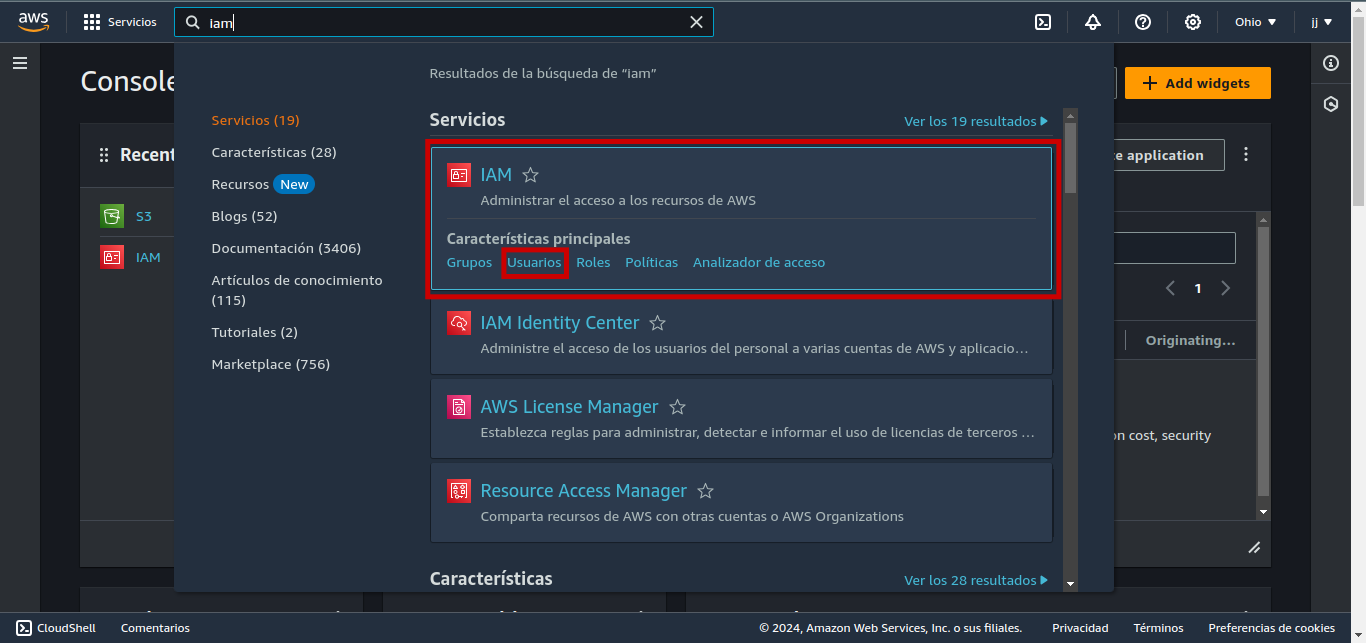This screenshot has height=643, width=1366.
Task: Open Comentarios in the footer
Action: (x=155, y=628)
